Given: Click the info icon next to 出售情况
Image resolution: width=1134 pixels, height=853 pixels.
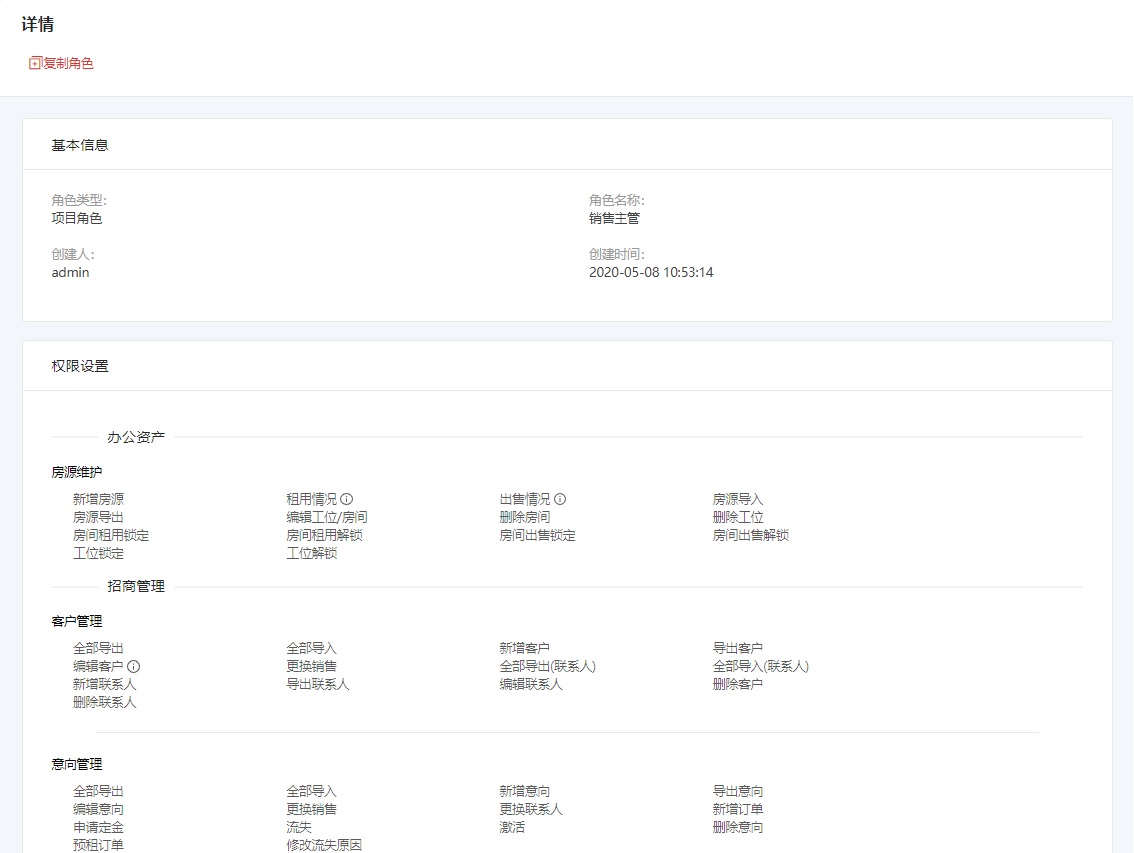Looking at the screenshot, I should [x=560, y=499].
